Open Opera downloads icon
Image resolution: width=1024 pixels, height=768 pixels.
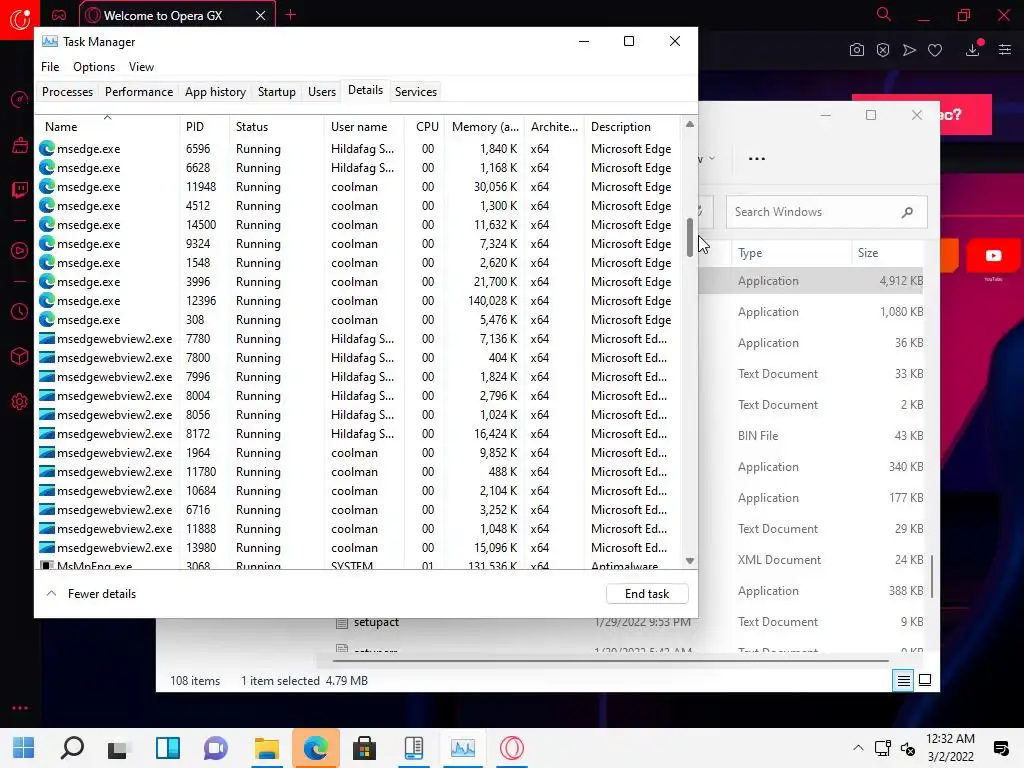pos(973,50)
